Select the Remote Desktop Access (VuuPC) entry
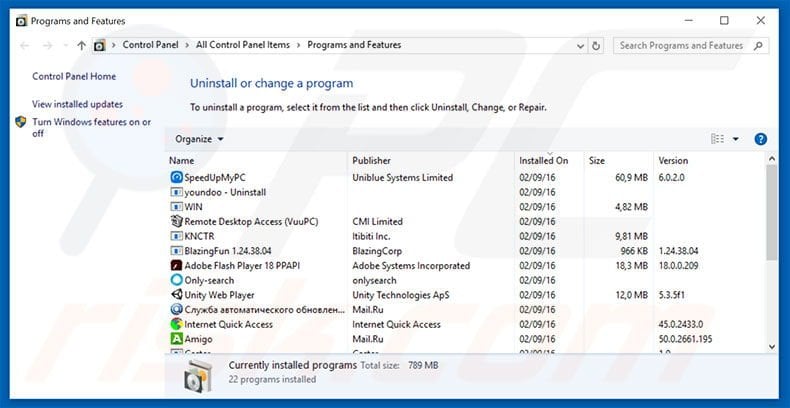The width and height of the screenshot is (790, 408). pyautogui.click(x=251, y=221)
